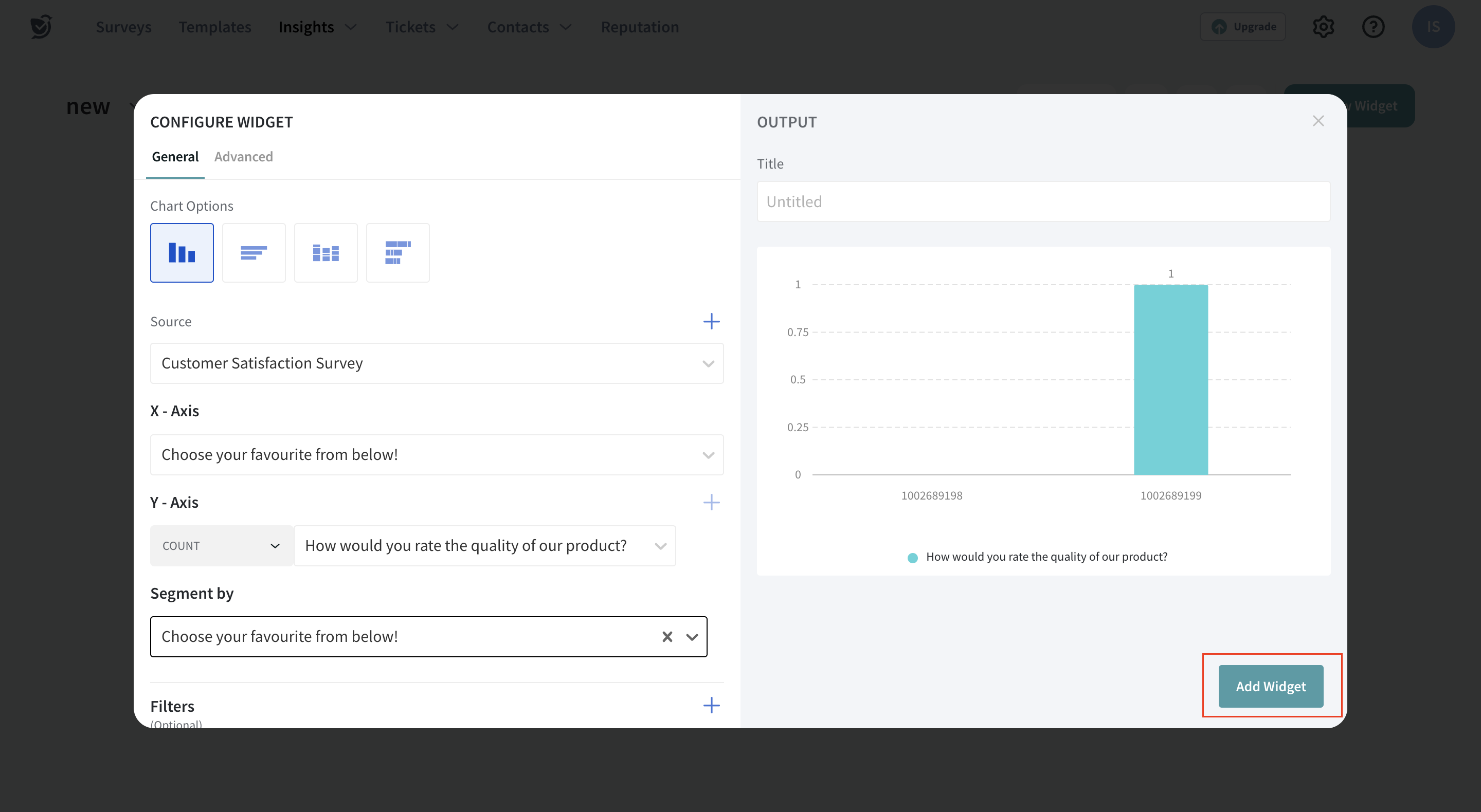Click the Add Widget button
The image size is (1481, 812).
pyautogui.click(x=1271, y=686)
